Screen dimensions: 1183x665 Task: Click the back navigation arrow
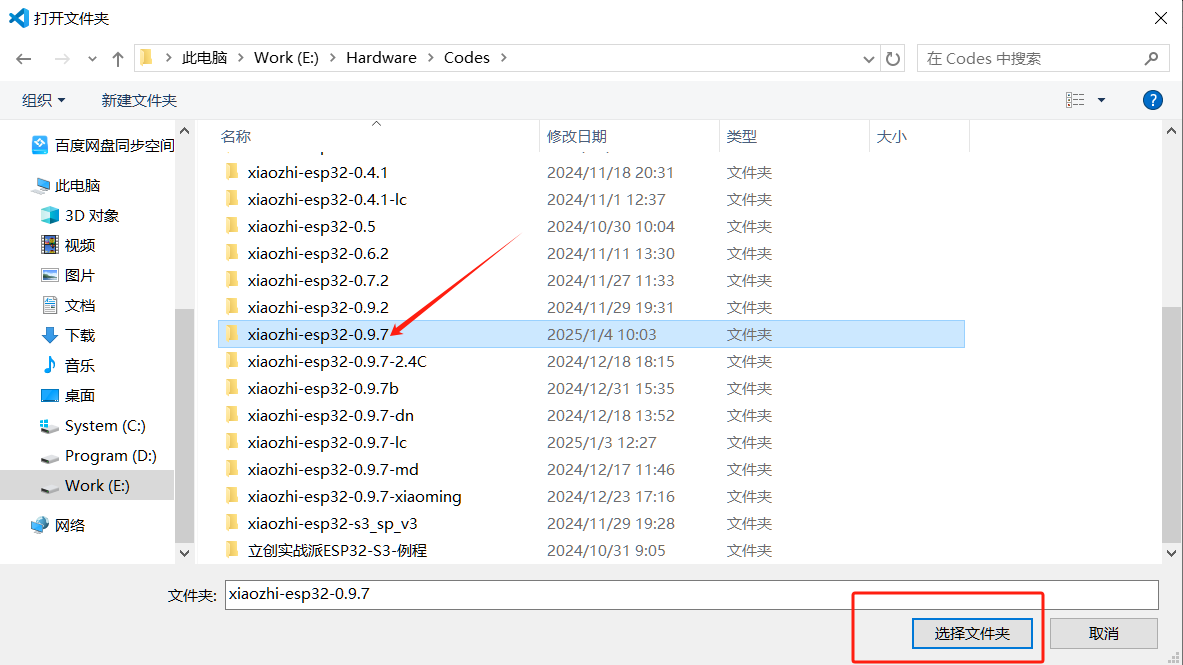point(24,59)
